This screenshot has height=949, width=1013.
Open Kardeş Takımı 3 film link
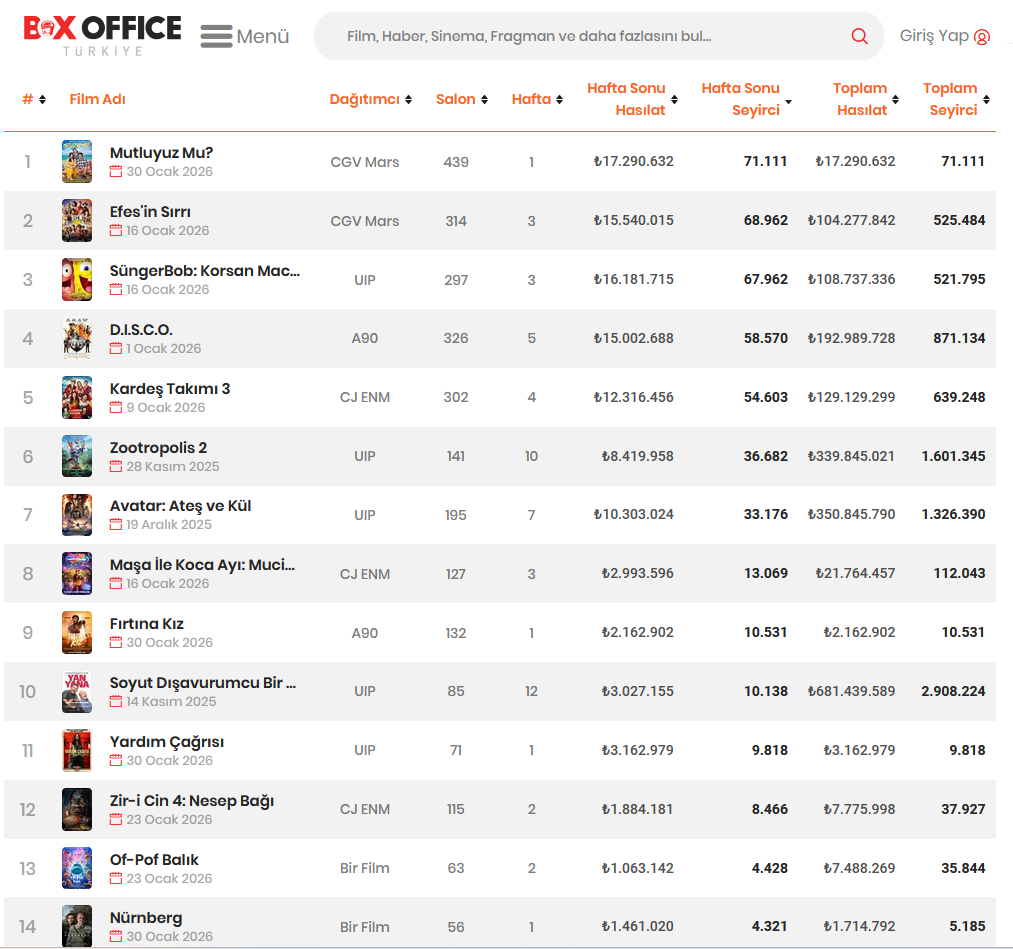(170, 389)
